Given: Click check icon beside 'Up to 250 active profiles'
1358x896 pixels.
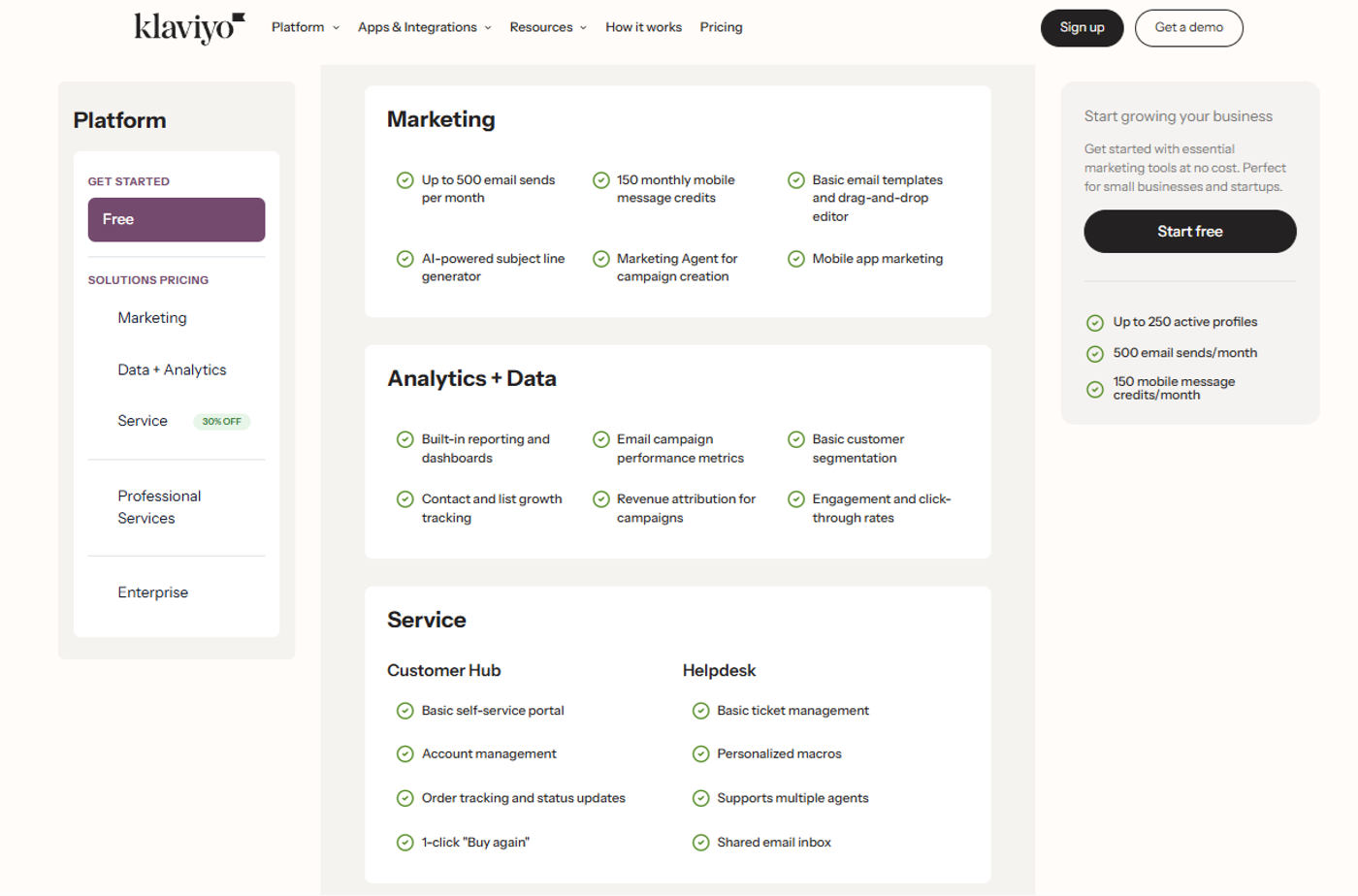Looking at the screenshot, I should tap(1095, 323).
